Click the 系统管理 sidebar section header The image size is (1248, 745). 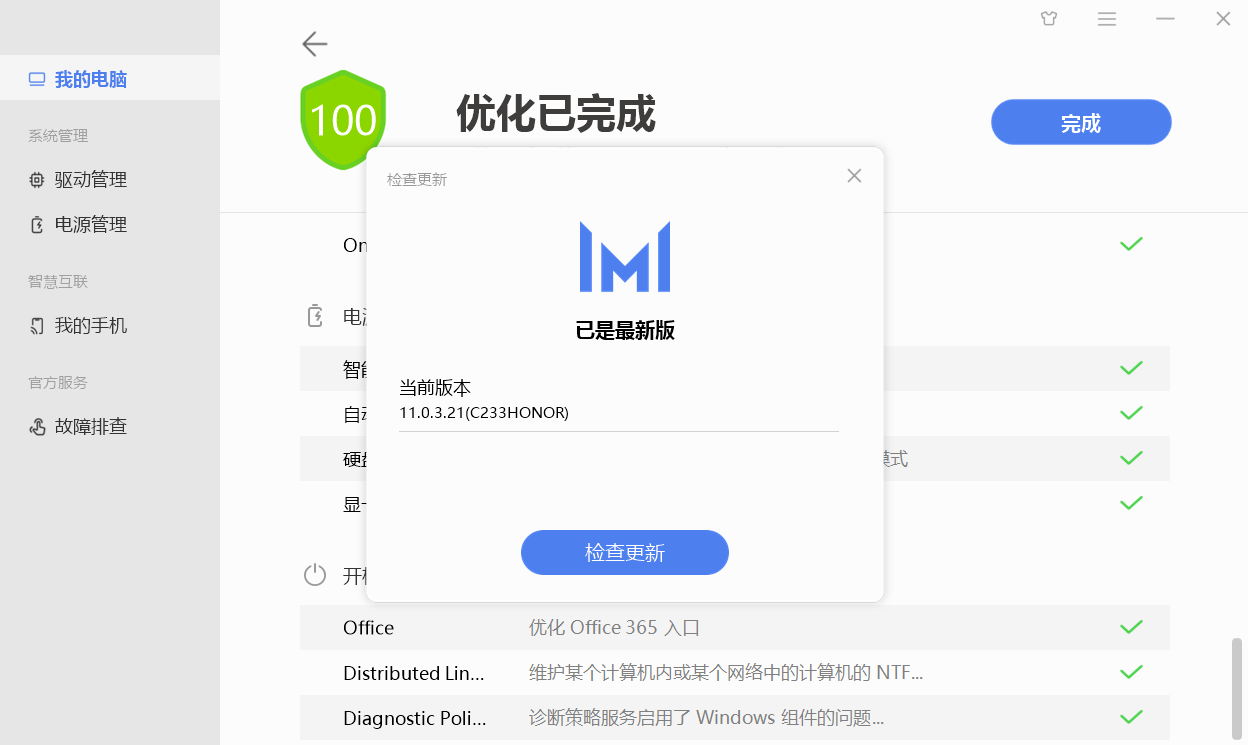(58, 136)
